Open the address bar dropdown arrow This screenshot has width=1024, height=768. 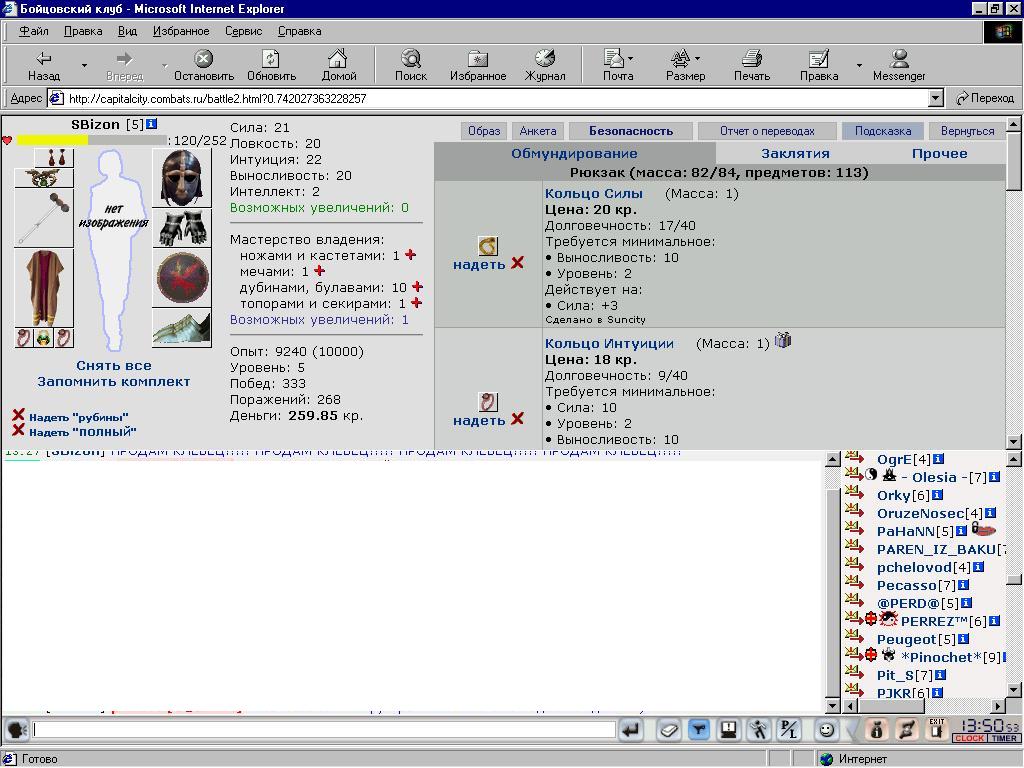(935, 99)
